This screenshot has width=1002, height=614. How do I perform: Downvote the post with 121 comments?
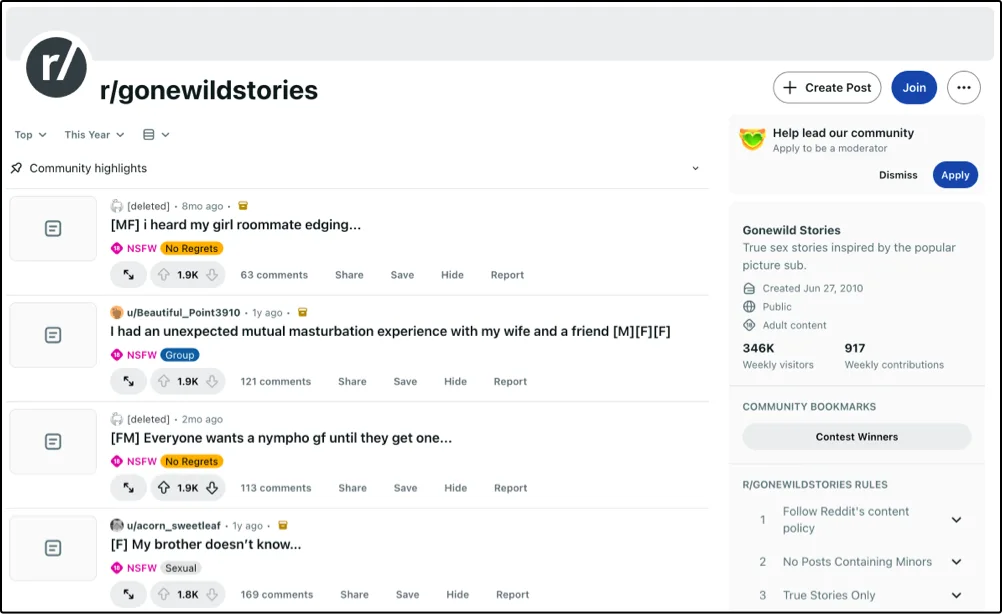pyautogui.click(x=212, y=382)
